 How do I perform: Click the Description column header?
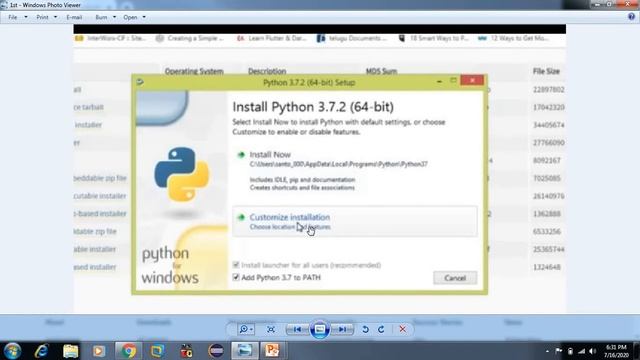267,71
